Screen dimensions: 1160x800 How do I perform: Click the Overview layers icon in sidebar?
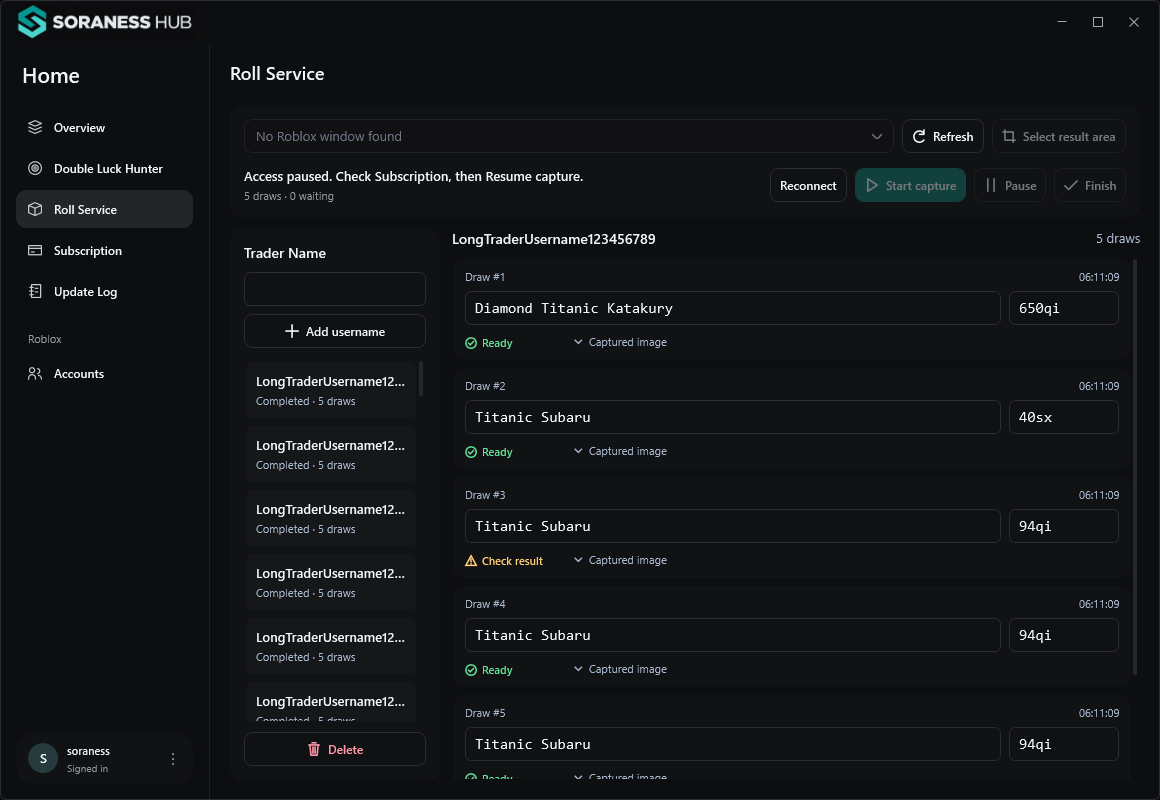pos(35,127)
